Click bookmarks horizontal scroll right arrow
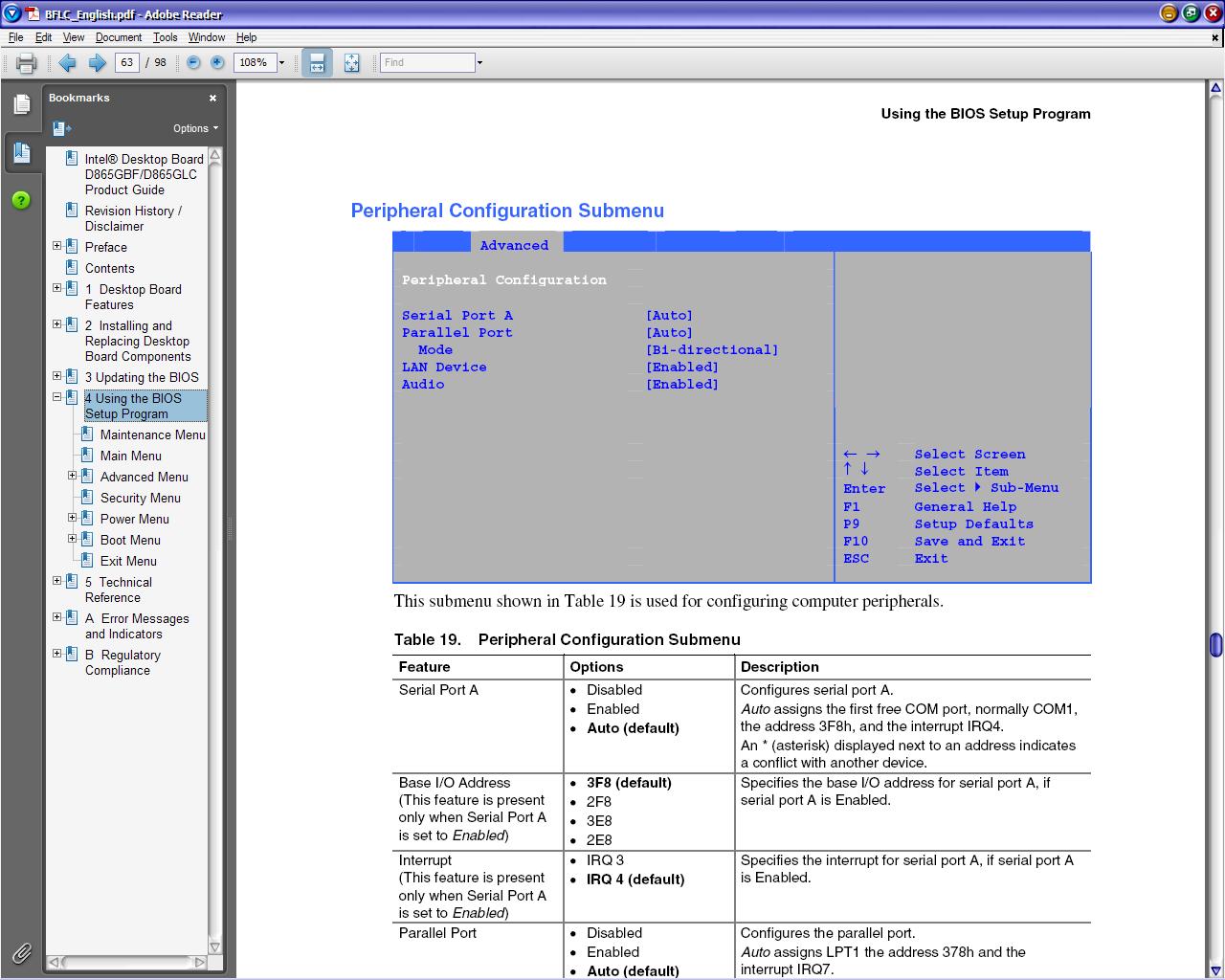Viewport: 1225px width, 980px height. [199, 962]
